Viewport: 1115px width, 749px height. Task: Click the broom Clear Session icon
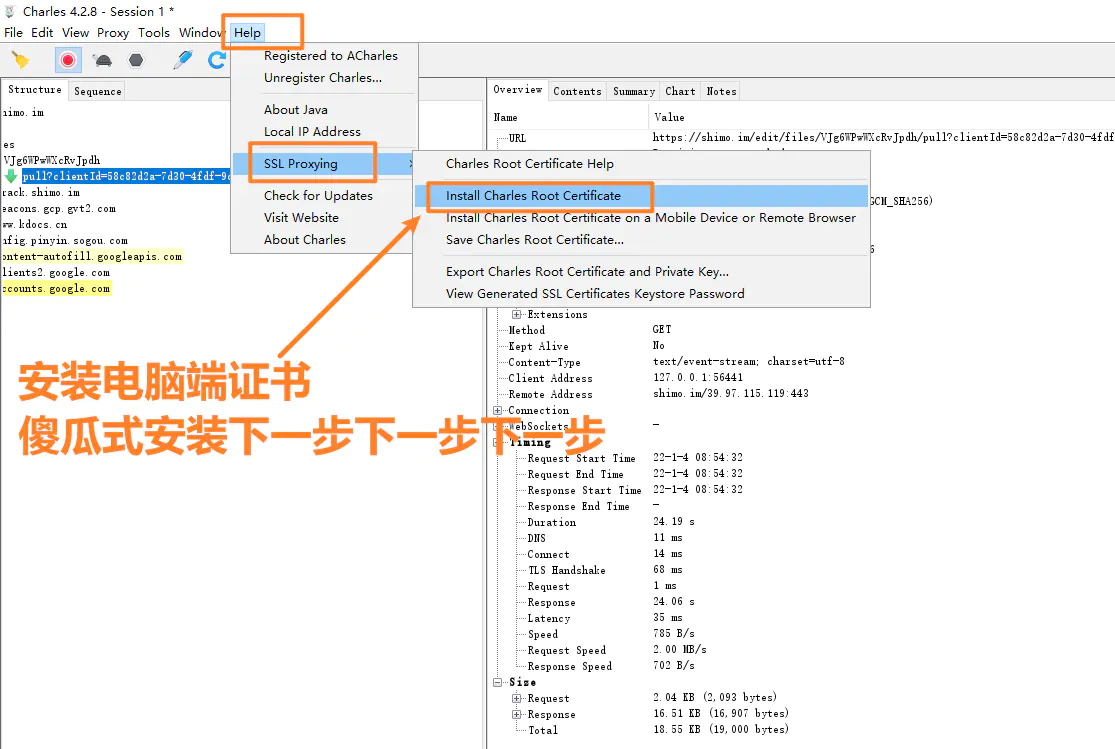[x=21, y=60]
